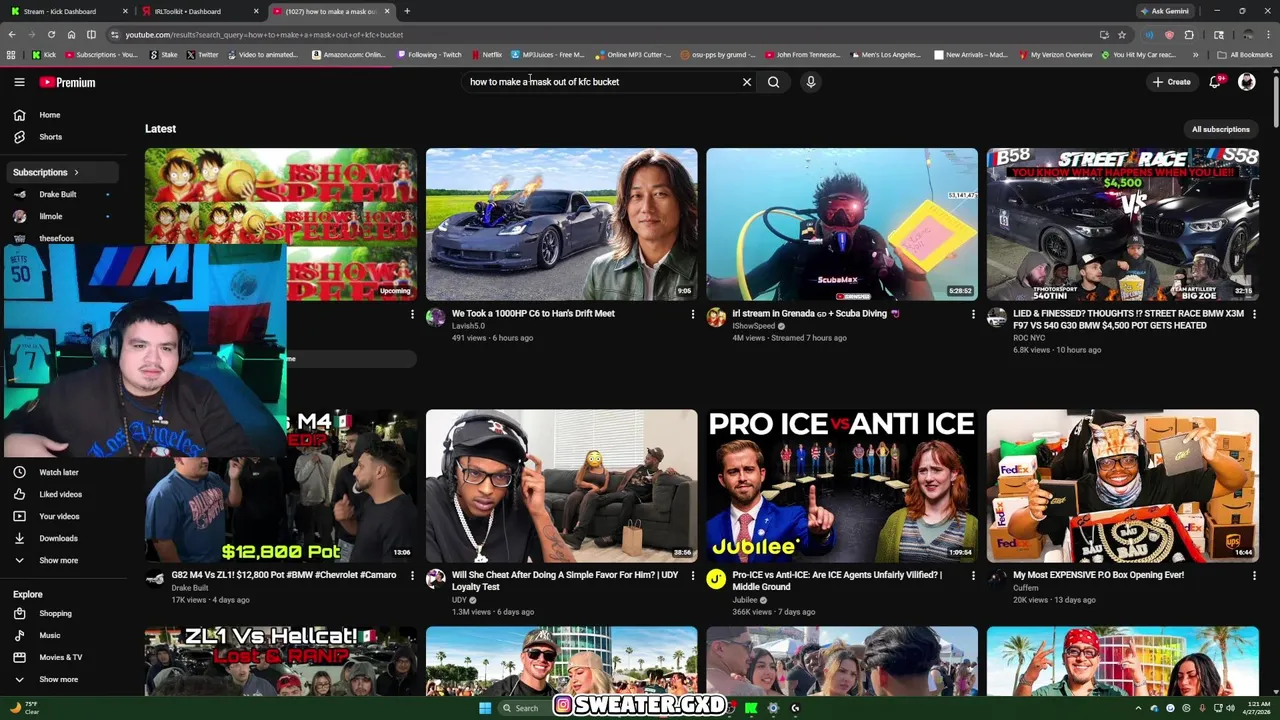Open Watch later in the sidebar
Viewport: 1280px width, 720px height.
[x=60, y=472]
